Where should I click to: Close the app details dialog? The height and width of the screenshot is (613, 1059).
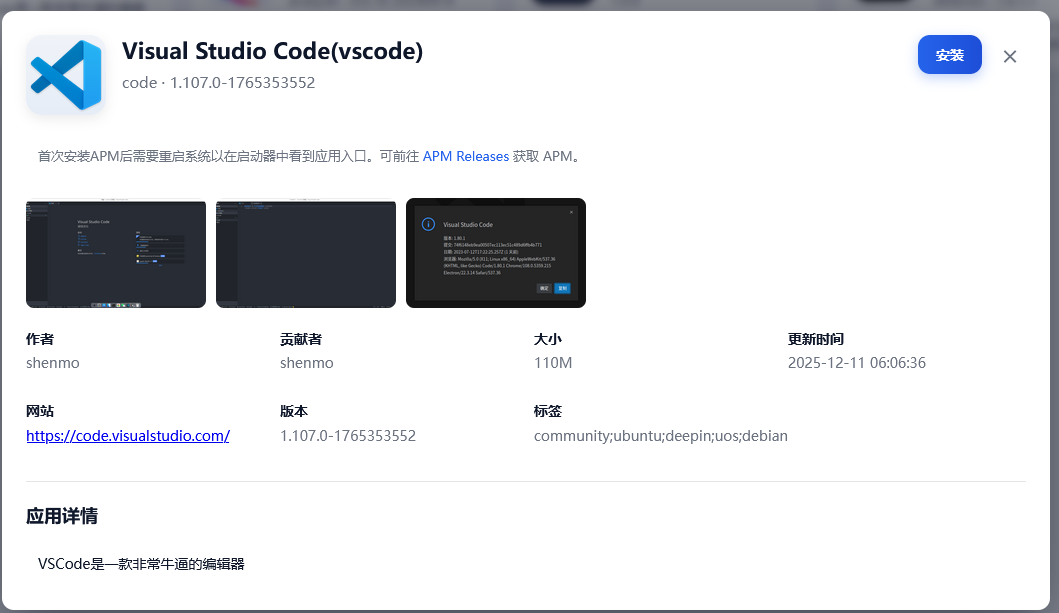coord(1010,57)
